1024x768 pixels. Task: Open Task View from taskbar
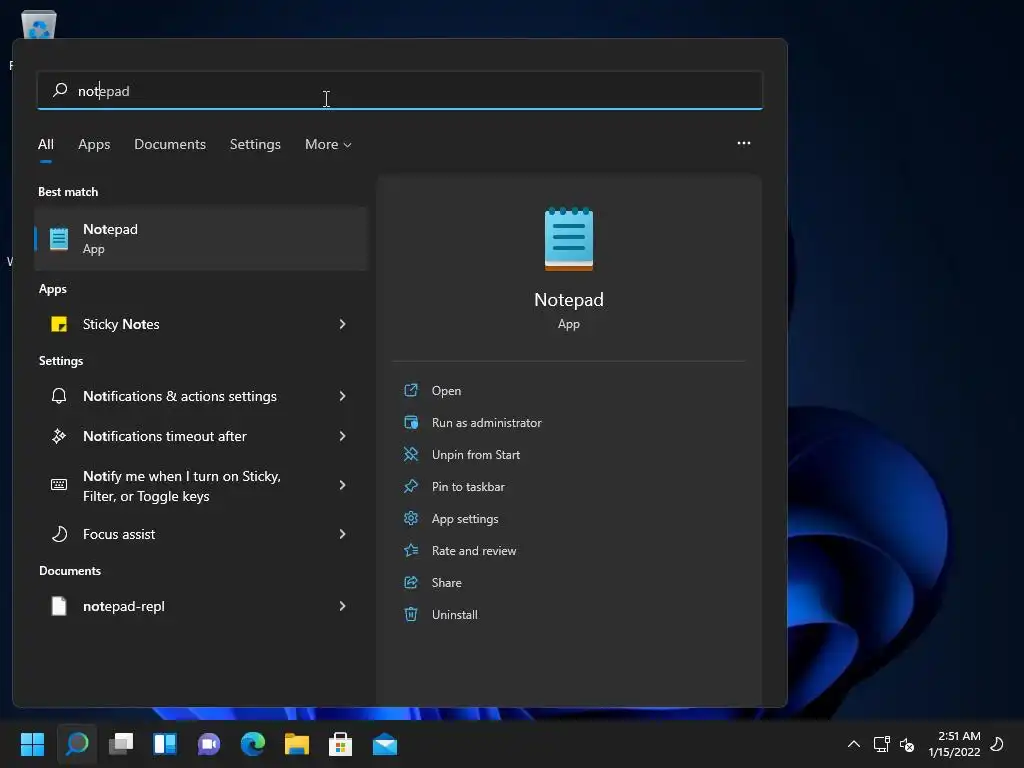pos(121,744)
